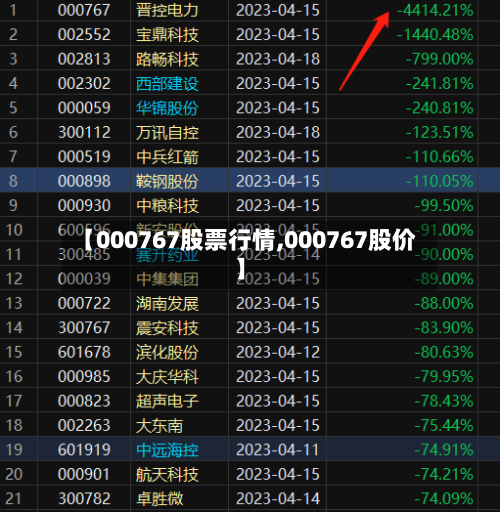
Task: Click the -123.51% value
Action: click(x=439, y=132)
